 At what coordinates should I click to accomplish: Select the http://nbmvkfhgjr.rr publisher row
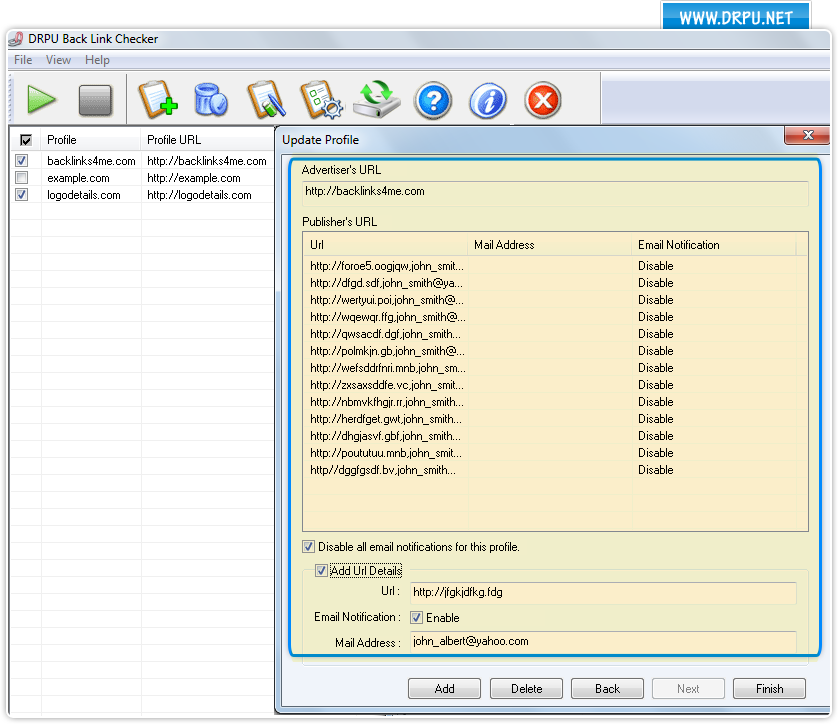555,402
